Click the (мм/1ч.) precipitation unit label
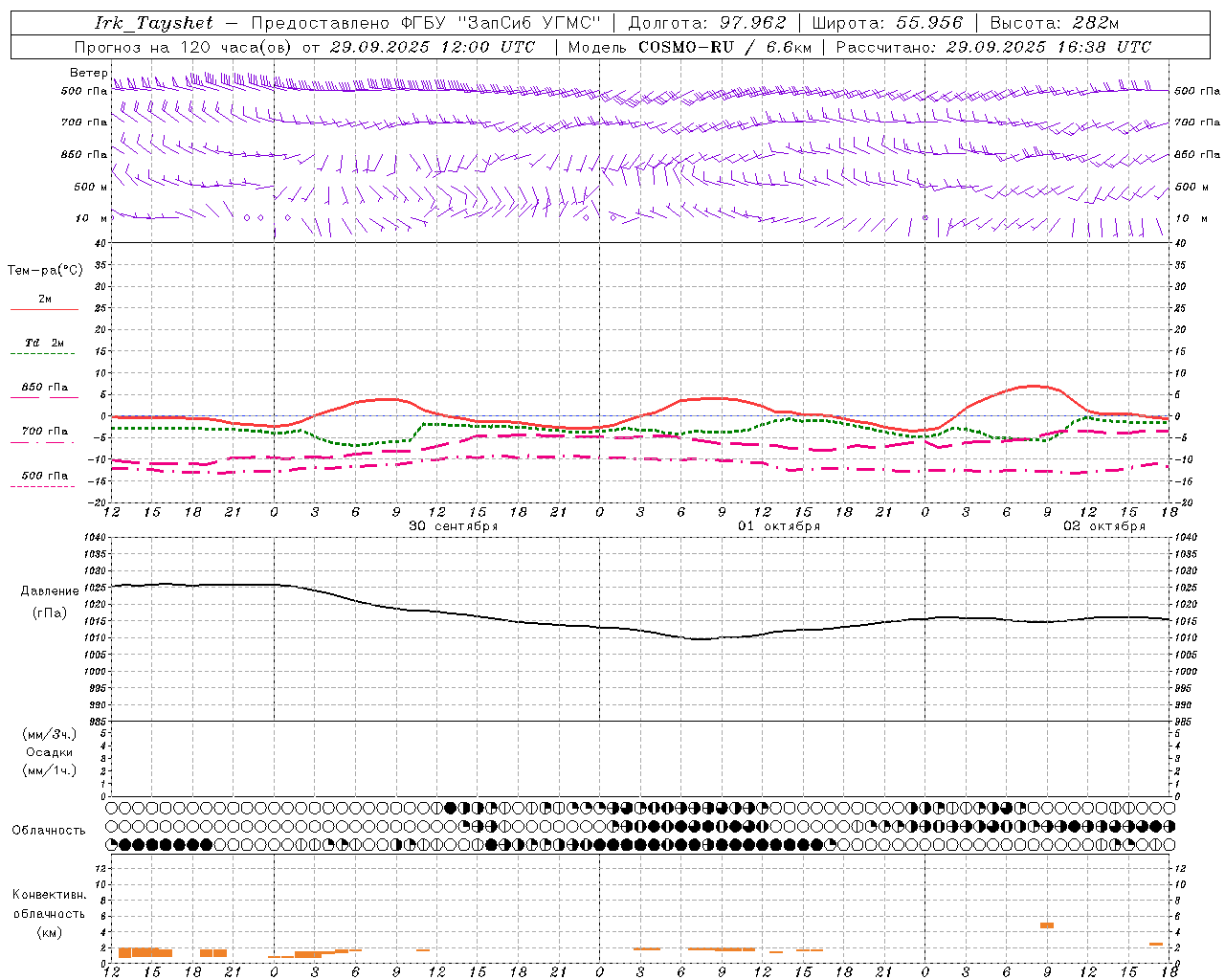The image size is (1225, 980). [50, 770]
